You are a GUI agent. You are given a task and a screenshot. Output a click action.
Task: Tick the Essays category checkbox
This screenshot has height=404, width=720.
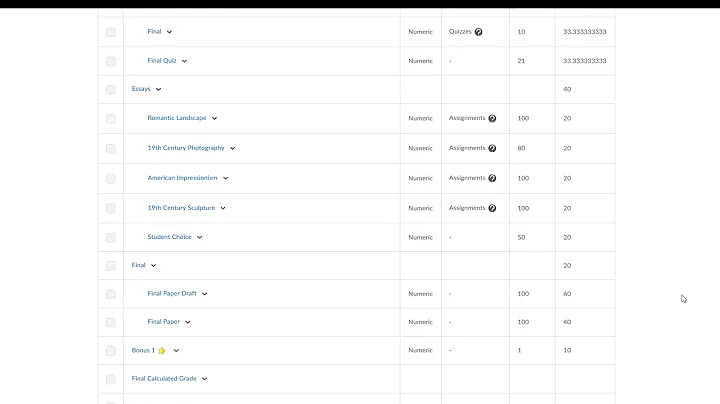111,90
